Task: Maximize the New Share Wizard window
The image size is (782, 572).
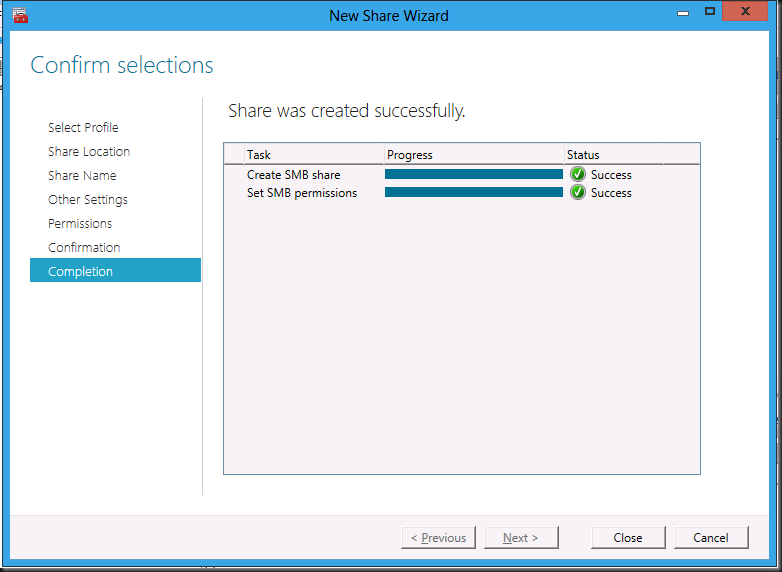Action: click(710, 11)
